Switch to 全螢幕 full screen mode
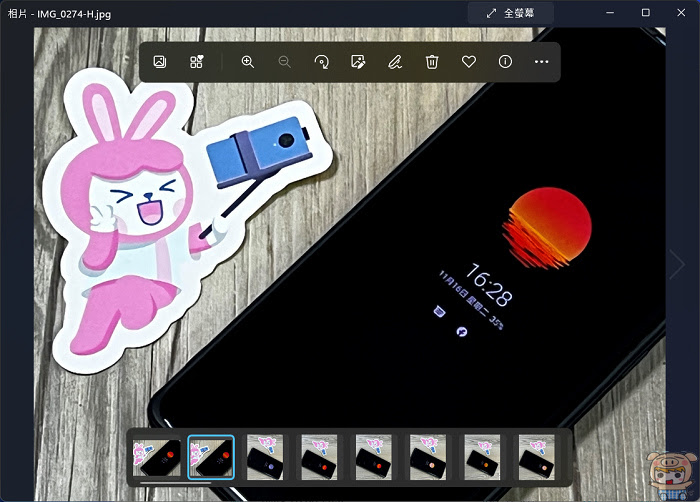Viewport: 700px width, 502px height. tap(511, 13)
